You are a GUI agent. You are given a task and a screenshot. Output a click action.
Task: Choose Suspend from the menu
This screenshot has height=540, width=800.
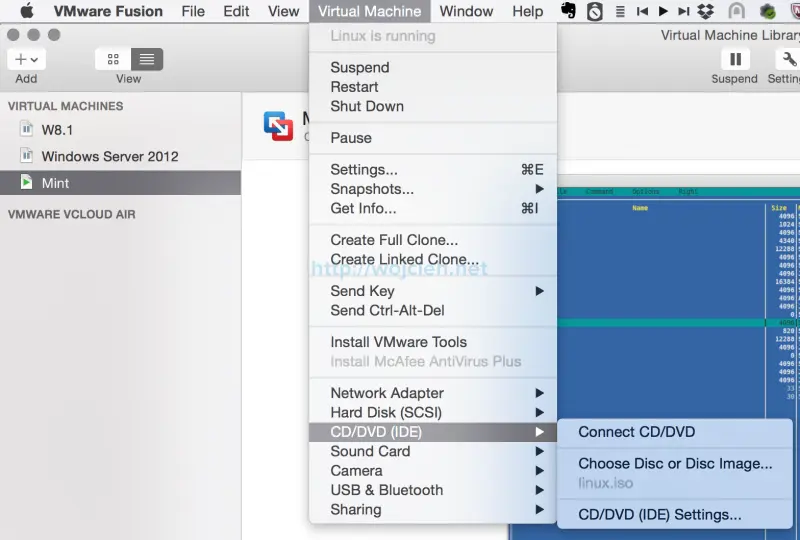coord(433,67)
